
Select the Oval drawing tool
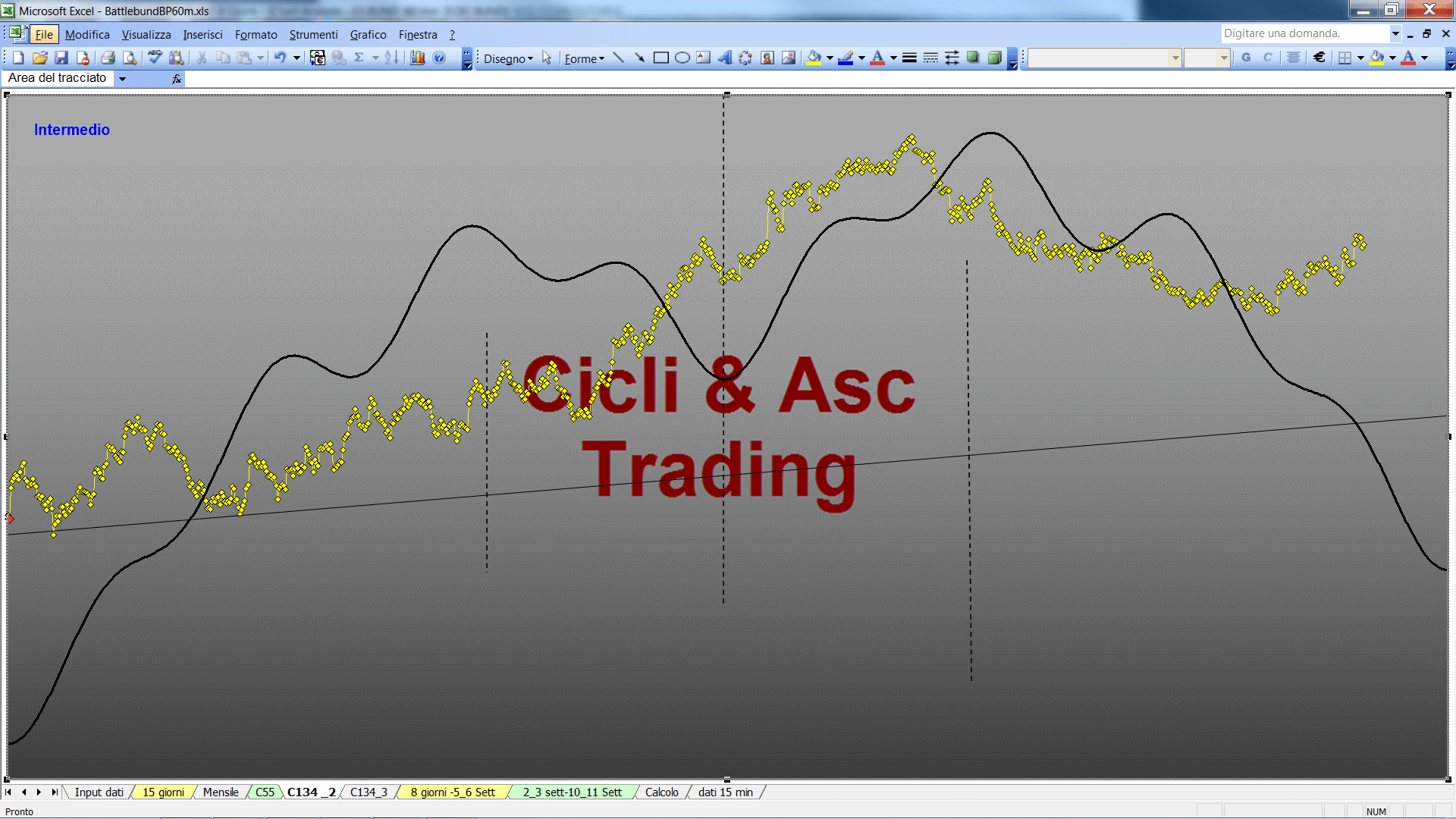pyautogui.click(x=682, y=58)
